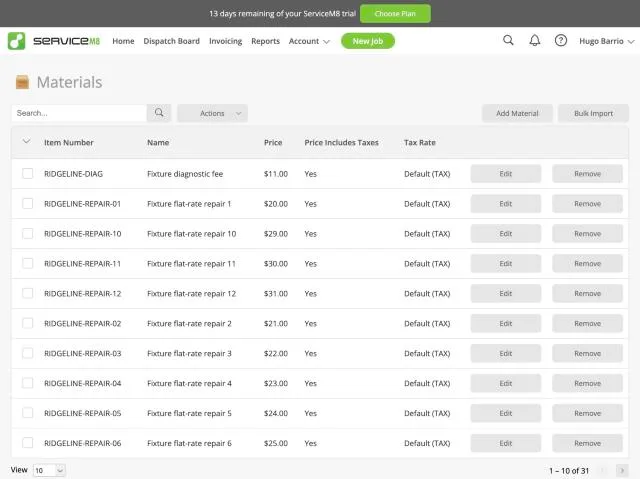Go to next page arrow
The width and height of the screenshot is (640, 479).
[622, 470]
